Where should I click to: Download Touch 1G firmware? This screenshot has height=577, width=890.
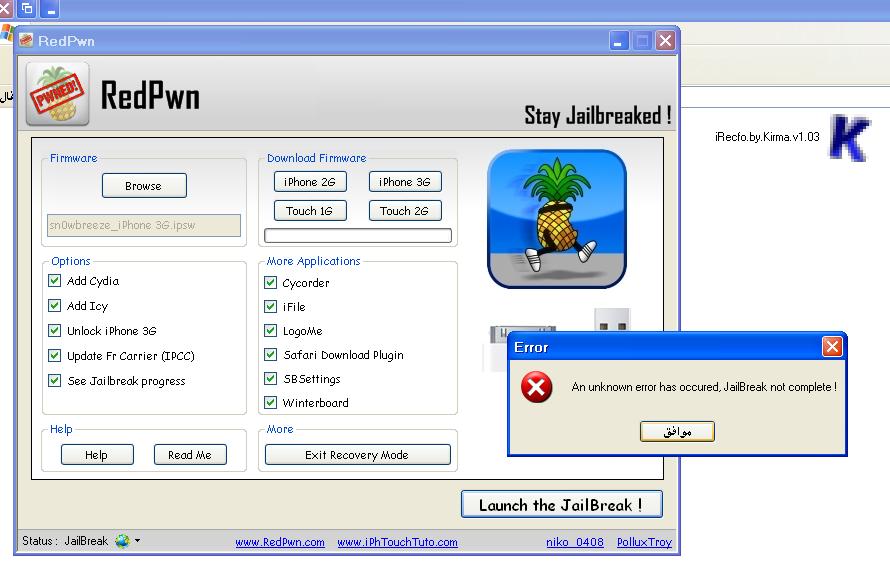coord(310,210)
